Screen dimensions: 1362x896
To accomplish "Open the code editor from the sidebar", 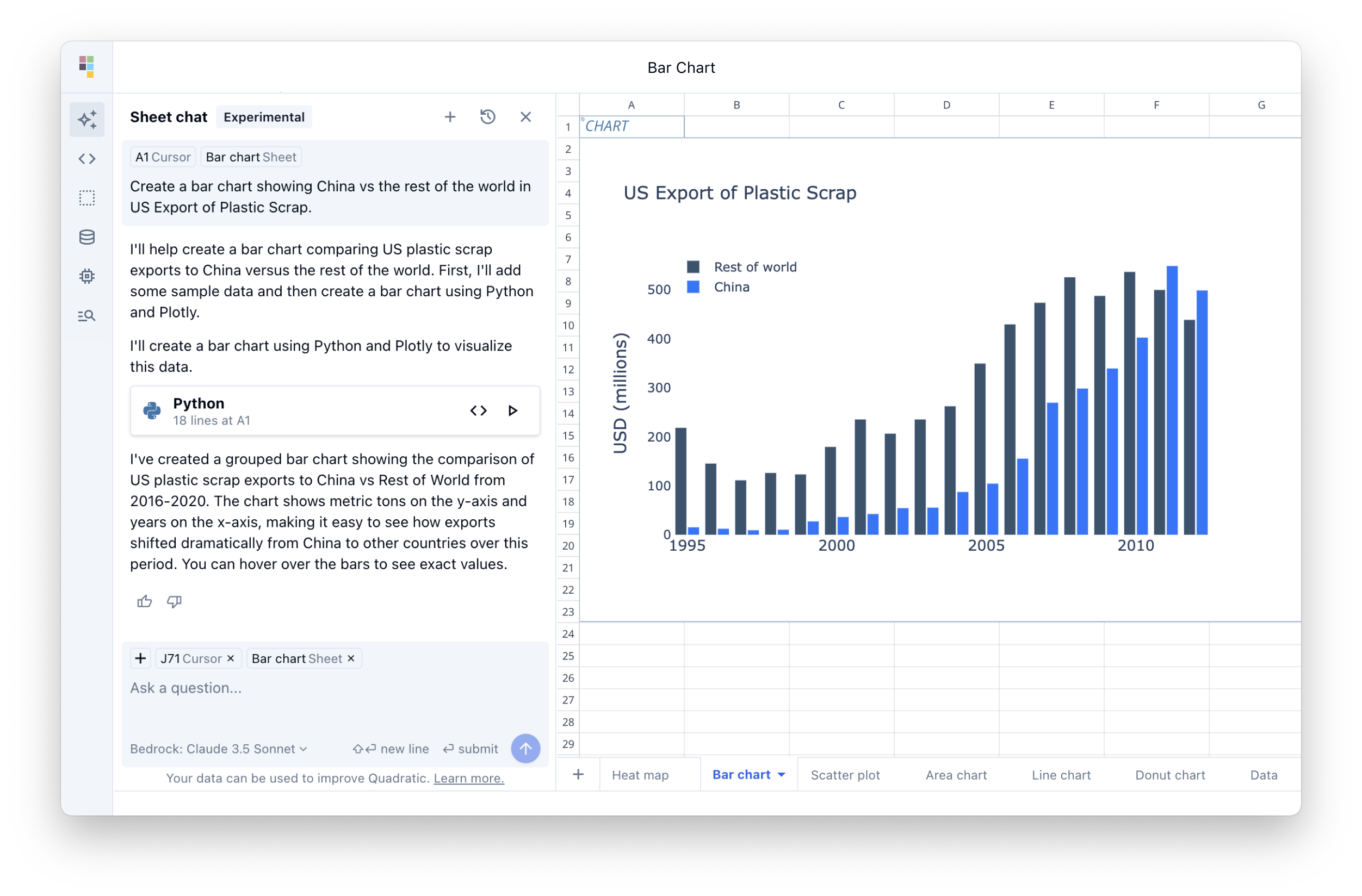I will [87, 159].
